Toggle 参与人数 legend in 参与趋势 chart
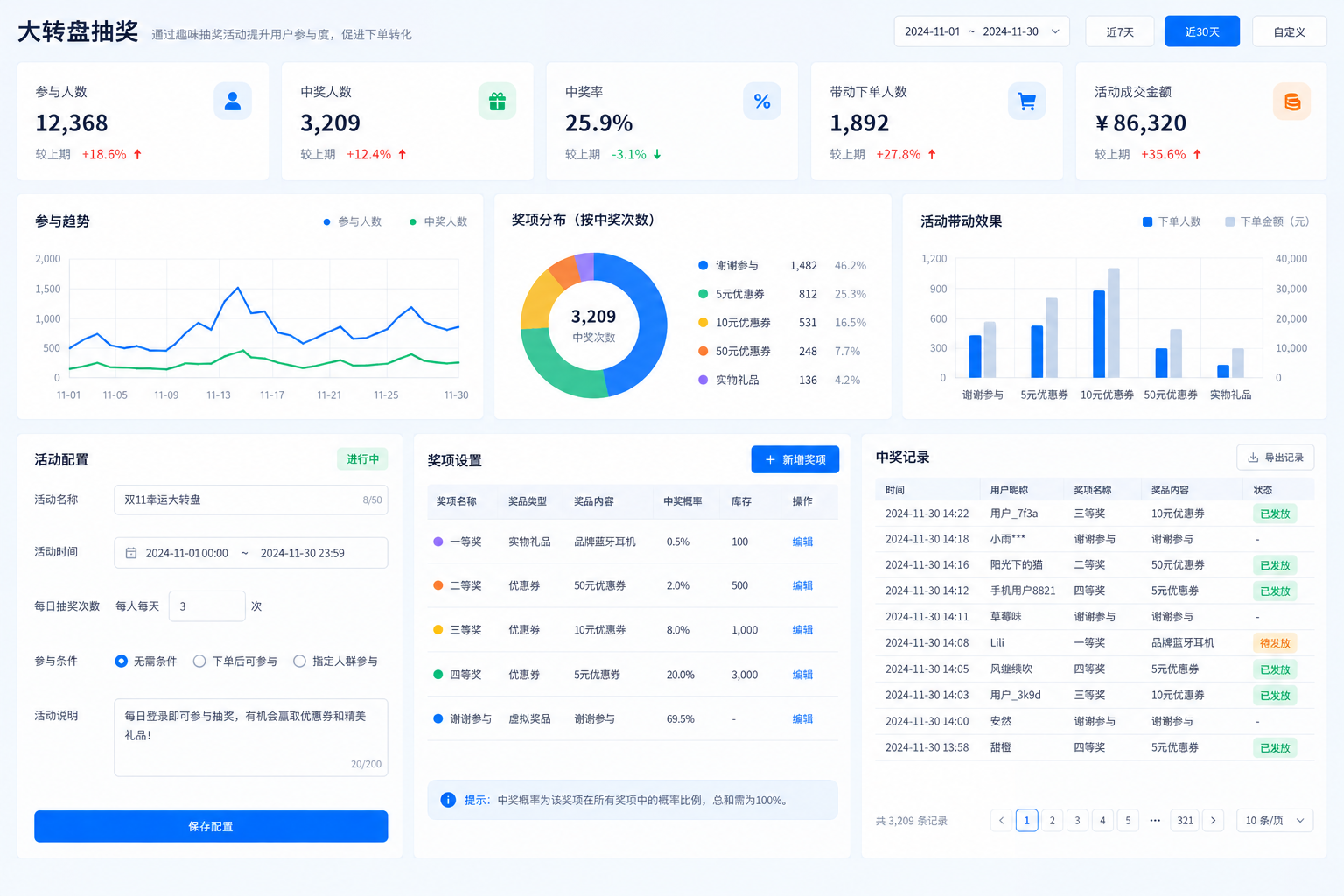Image resolution: width=1344 pixels, height=896 pixels. (353, 221)
